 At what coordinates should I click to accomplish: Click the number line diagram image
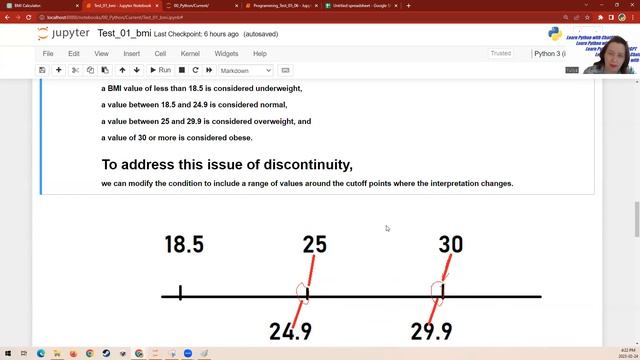(x=351, y=287)
